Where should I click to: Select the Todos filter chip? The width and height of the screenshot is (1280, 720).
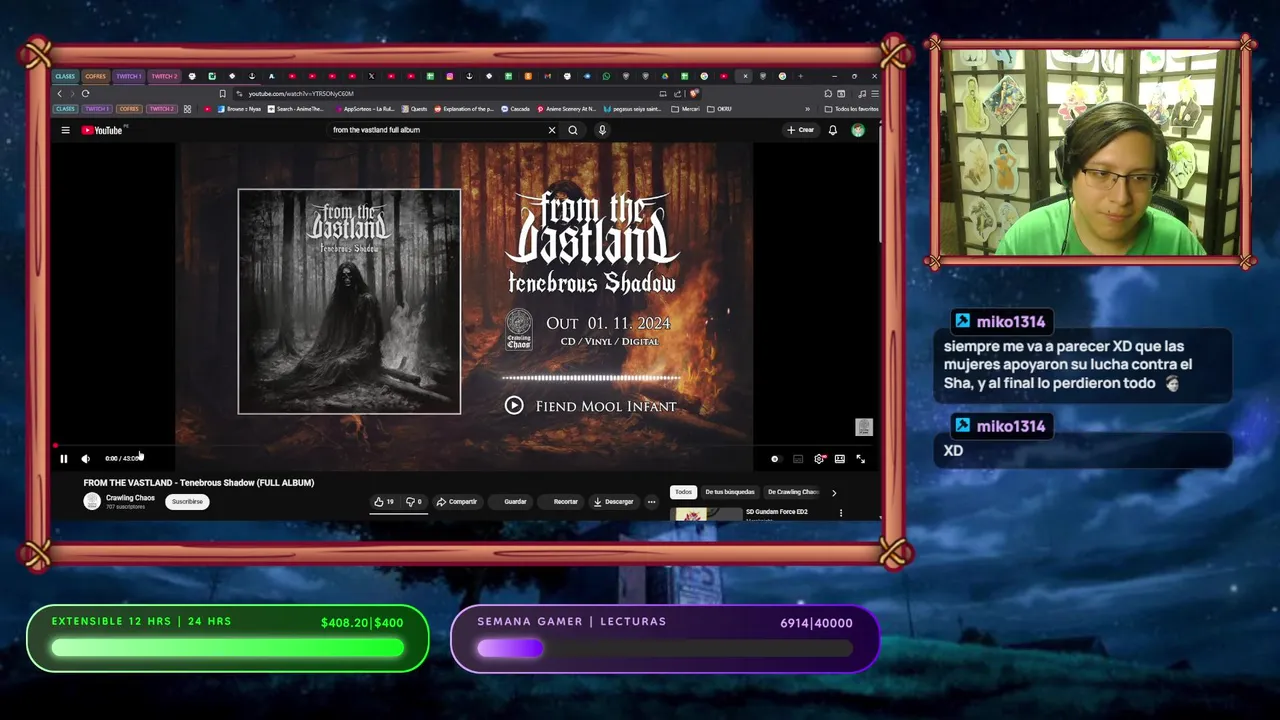[x=683, y=492]
